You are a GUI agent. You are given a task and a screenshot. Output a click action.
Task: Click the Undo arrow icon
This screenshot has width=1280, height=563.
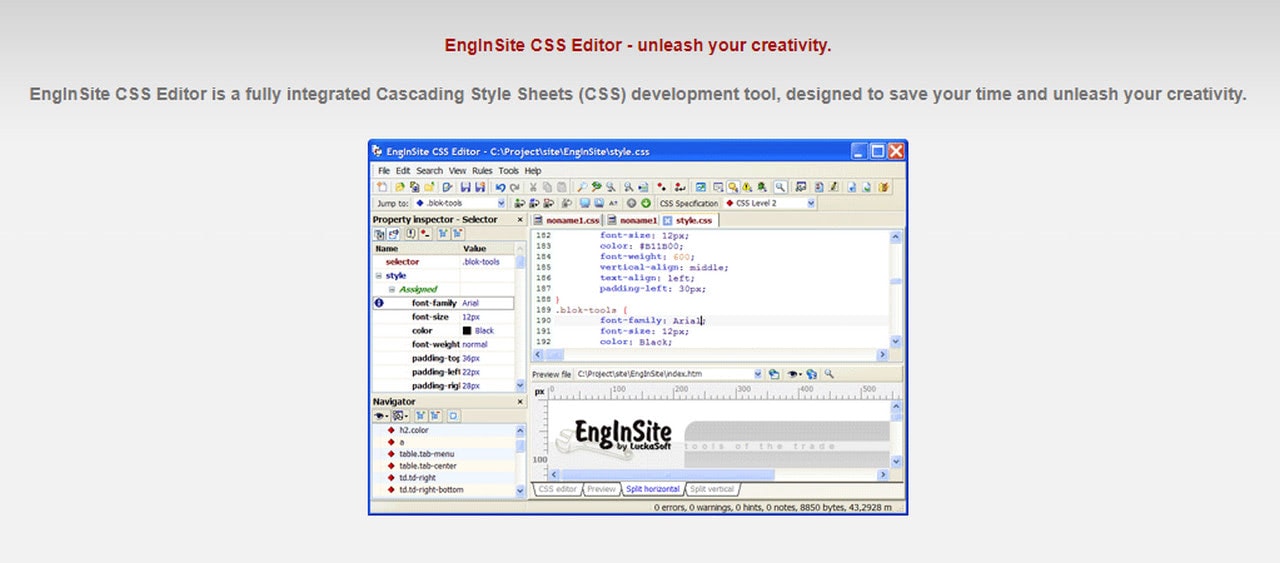(x=500, y=187)
